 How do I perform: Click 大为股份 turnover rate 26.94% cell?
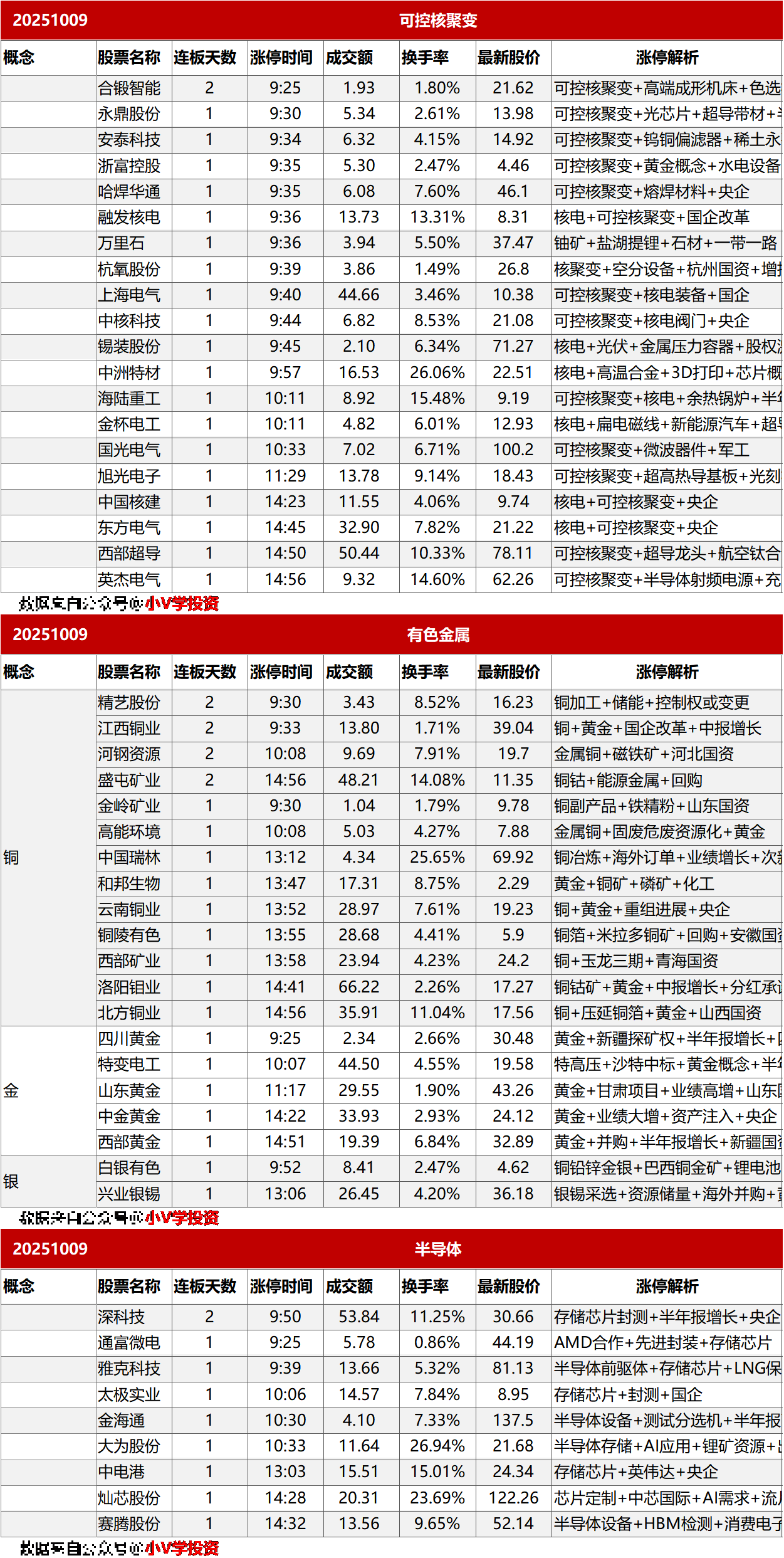click(437, 1446)
